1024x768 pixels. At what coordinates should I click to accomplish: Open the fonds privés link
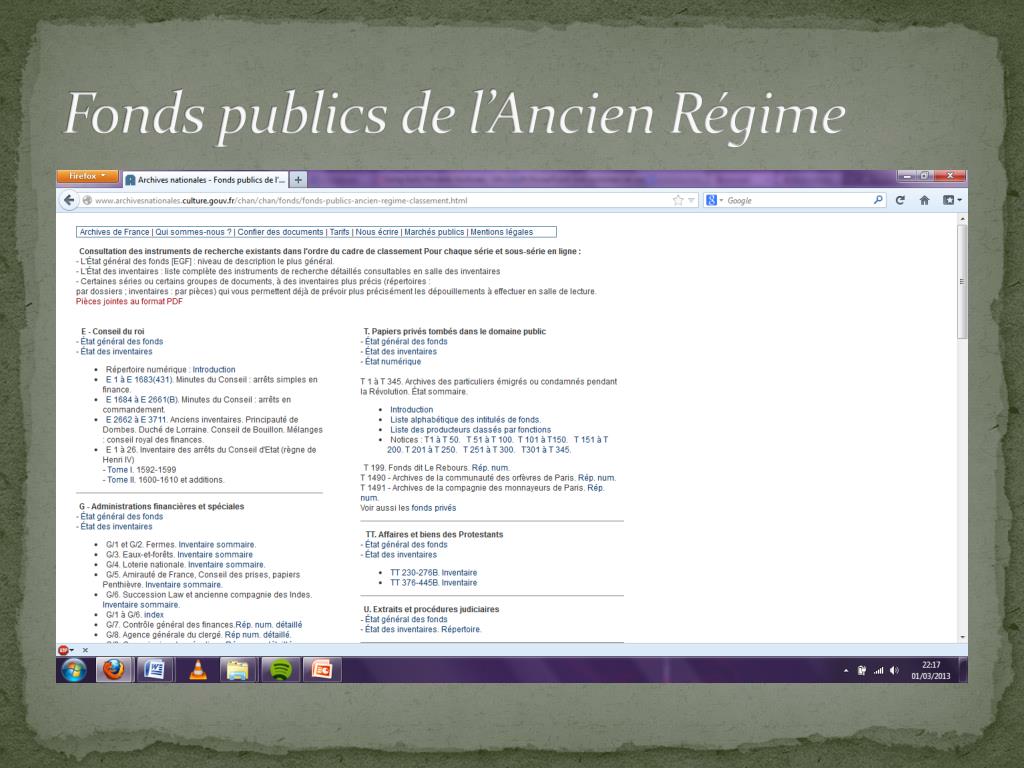point(434,508)
